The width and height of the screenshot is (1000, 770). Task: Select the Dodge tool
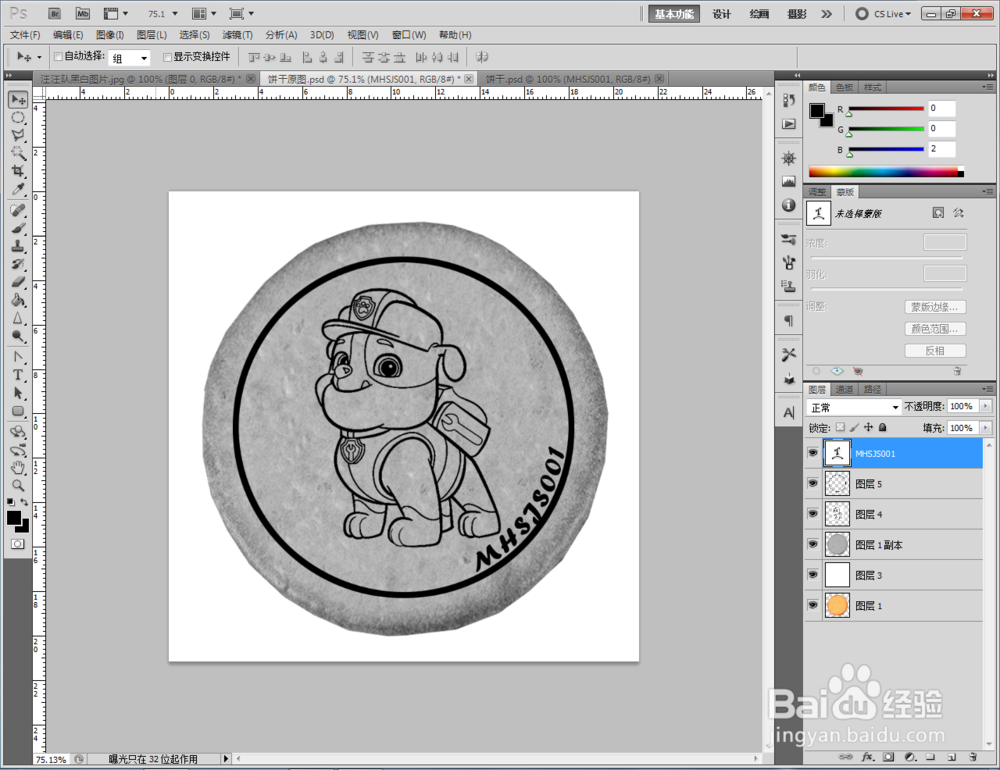click(x=18, y=336)
